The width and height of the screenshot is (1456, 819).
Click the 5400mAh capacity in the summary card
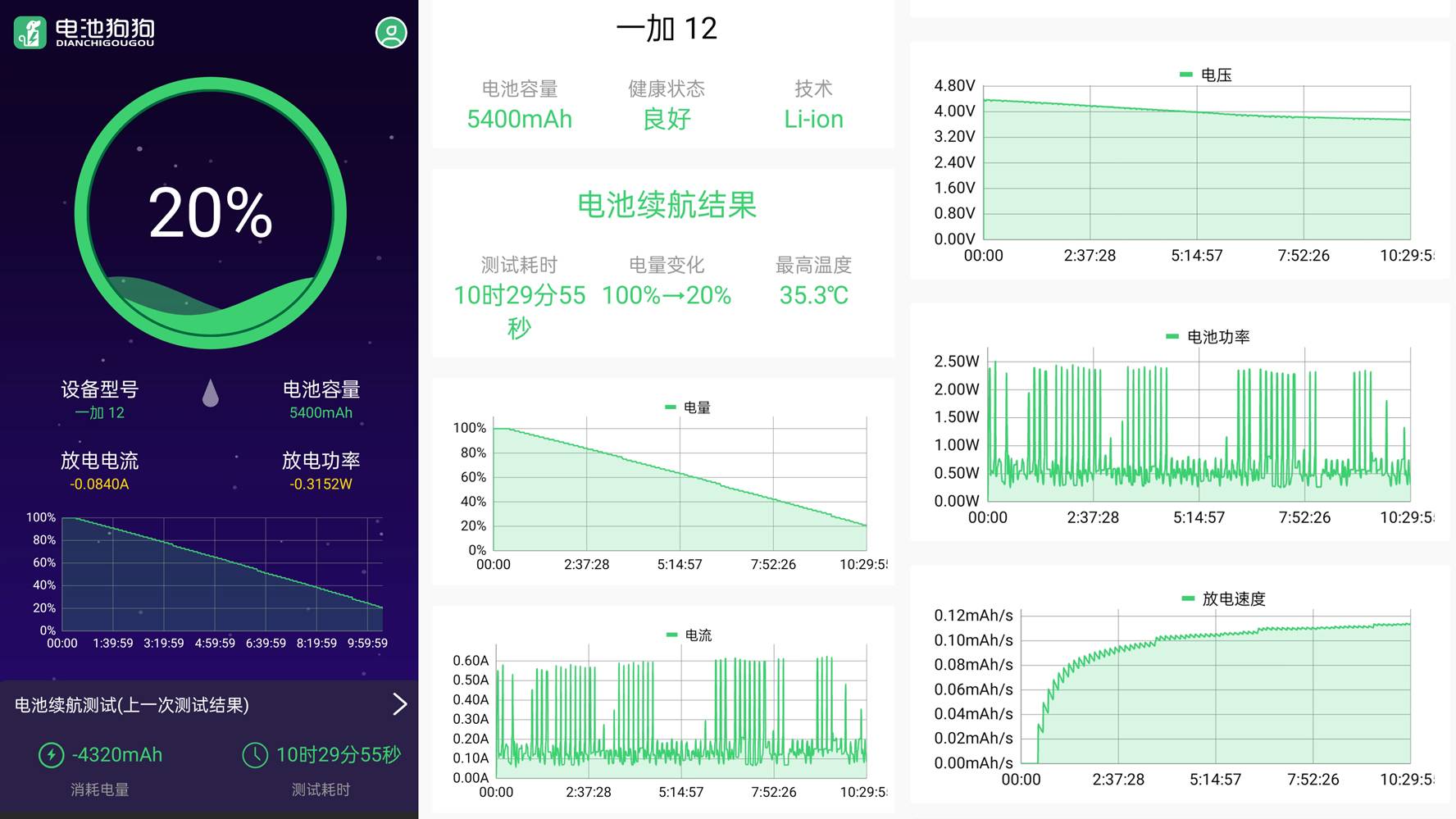point(520,120)
